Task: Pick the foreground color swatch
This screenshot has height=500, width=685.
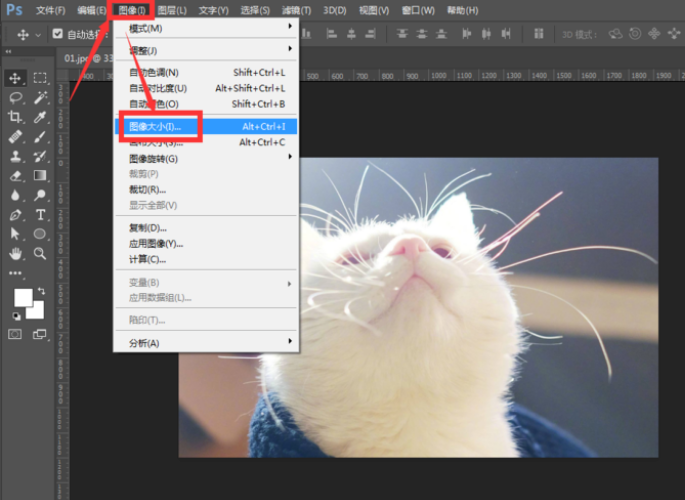Action: (23, 297)
